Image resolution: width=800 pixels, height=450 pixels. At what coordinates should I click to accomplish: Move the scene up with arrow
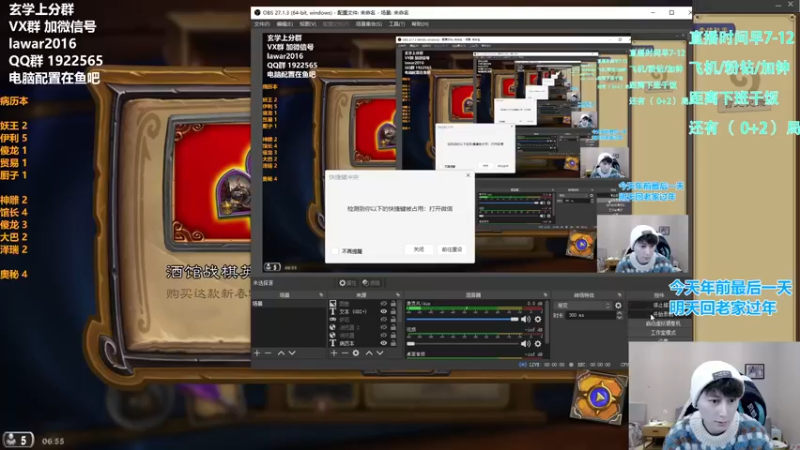point(281,353)
